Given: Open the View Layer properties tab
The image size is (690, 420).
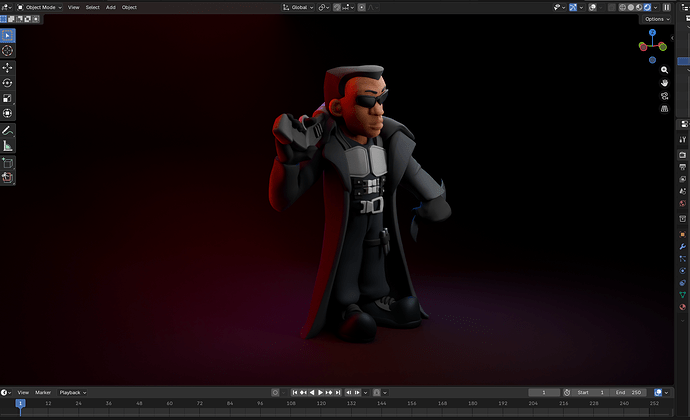Looking at the screenshot, I should tap(683, 179).
